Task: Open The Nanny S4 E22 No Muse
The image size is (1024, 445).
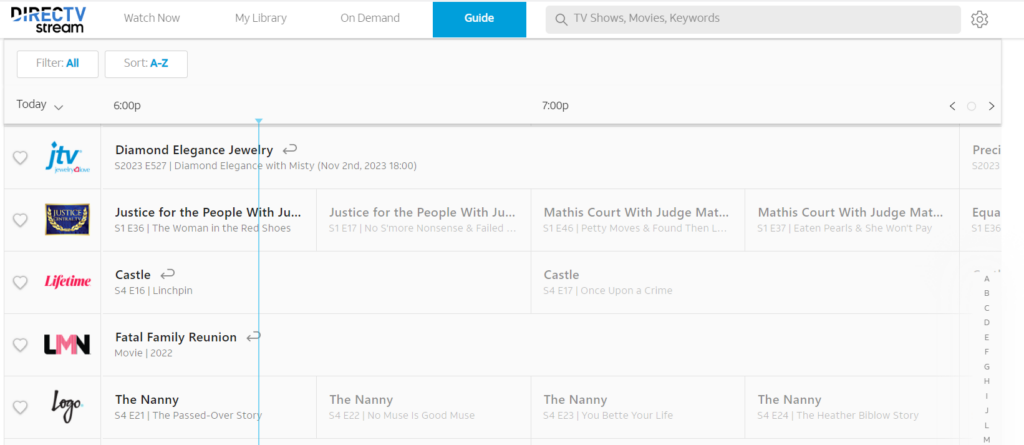Action: pos(423,407)
